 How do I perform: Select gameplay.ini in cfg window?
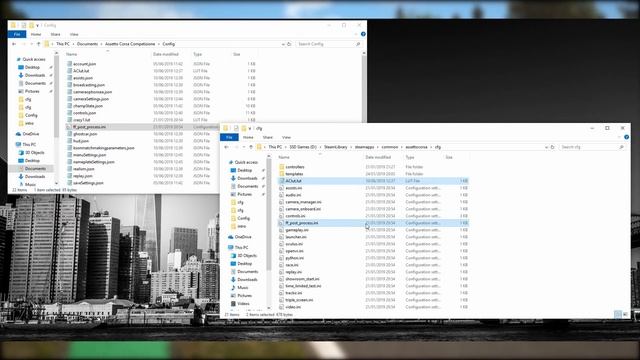pos(297,230)
